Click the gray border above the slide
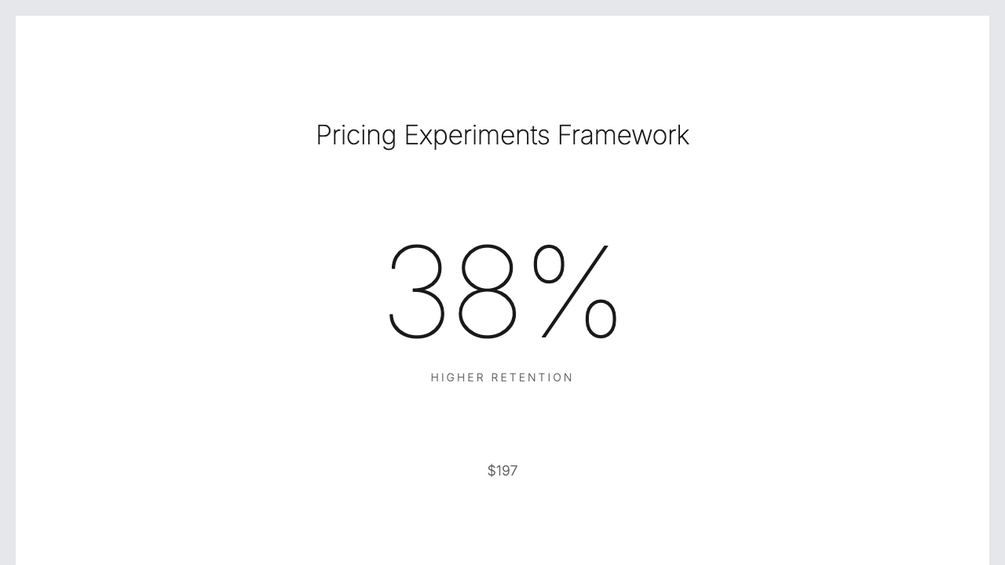 point(502,7)
